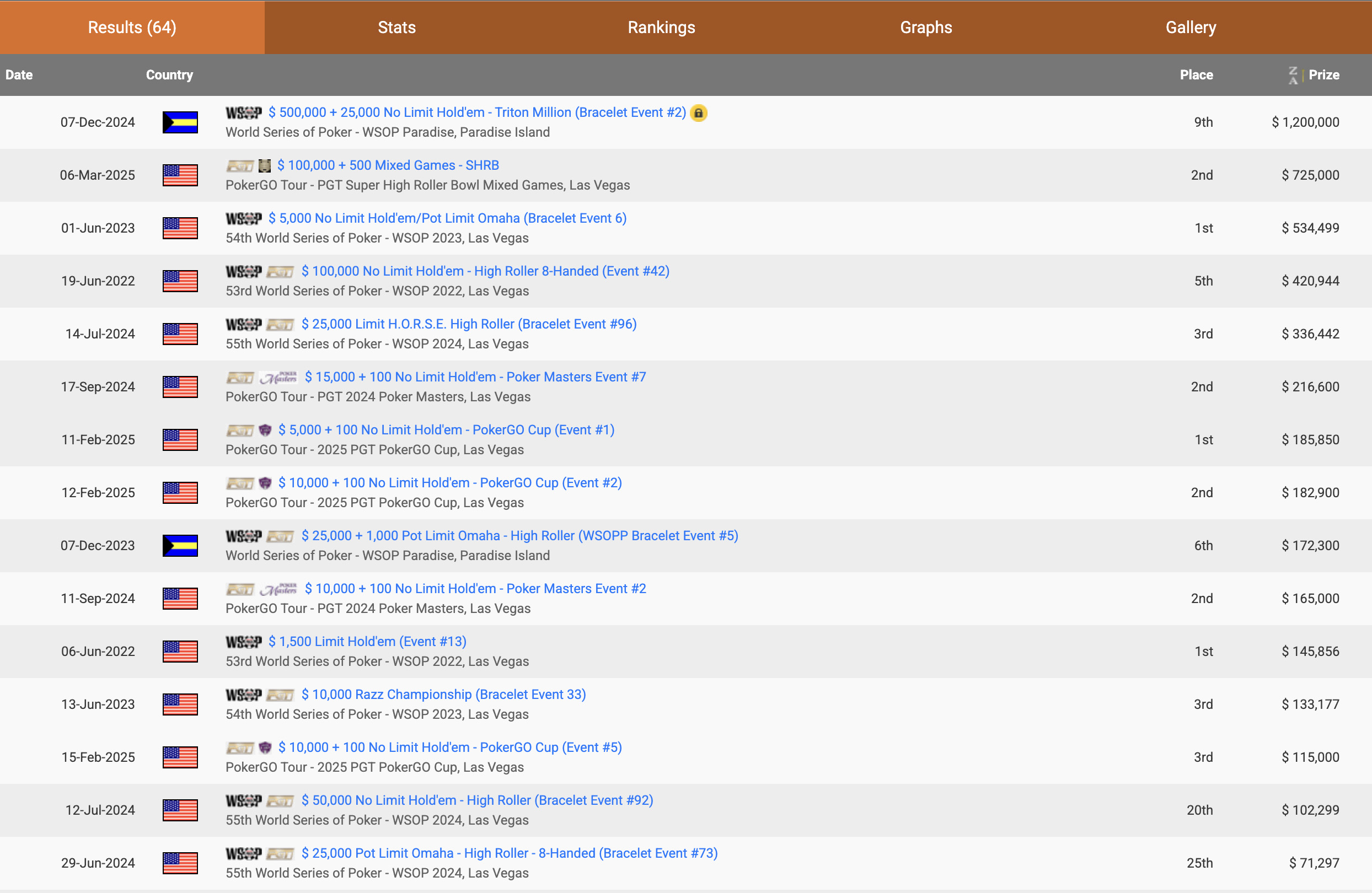Sort by the Place column header

pyautogui.click(x=1196, y=75)
